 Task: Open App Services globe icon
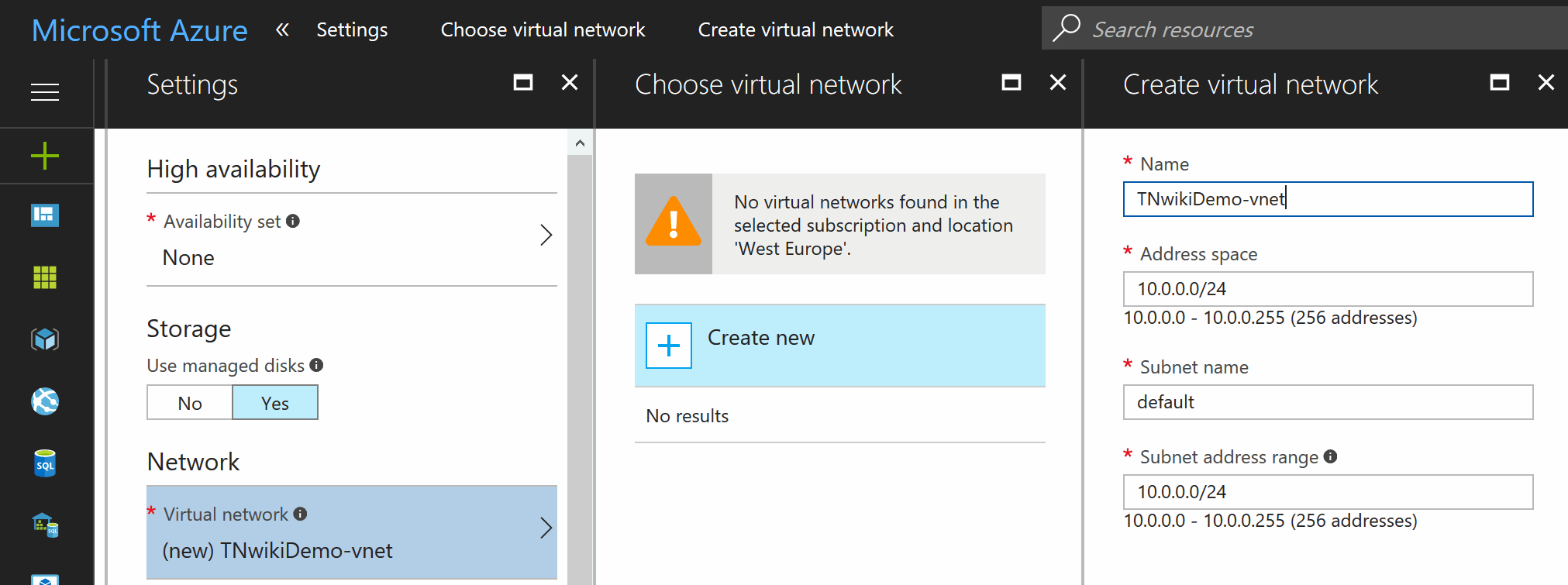[x=45, y=401]
